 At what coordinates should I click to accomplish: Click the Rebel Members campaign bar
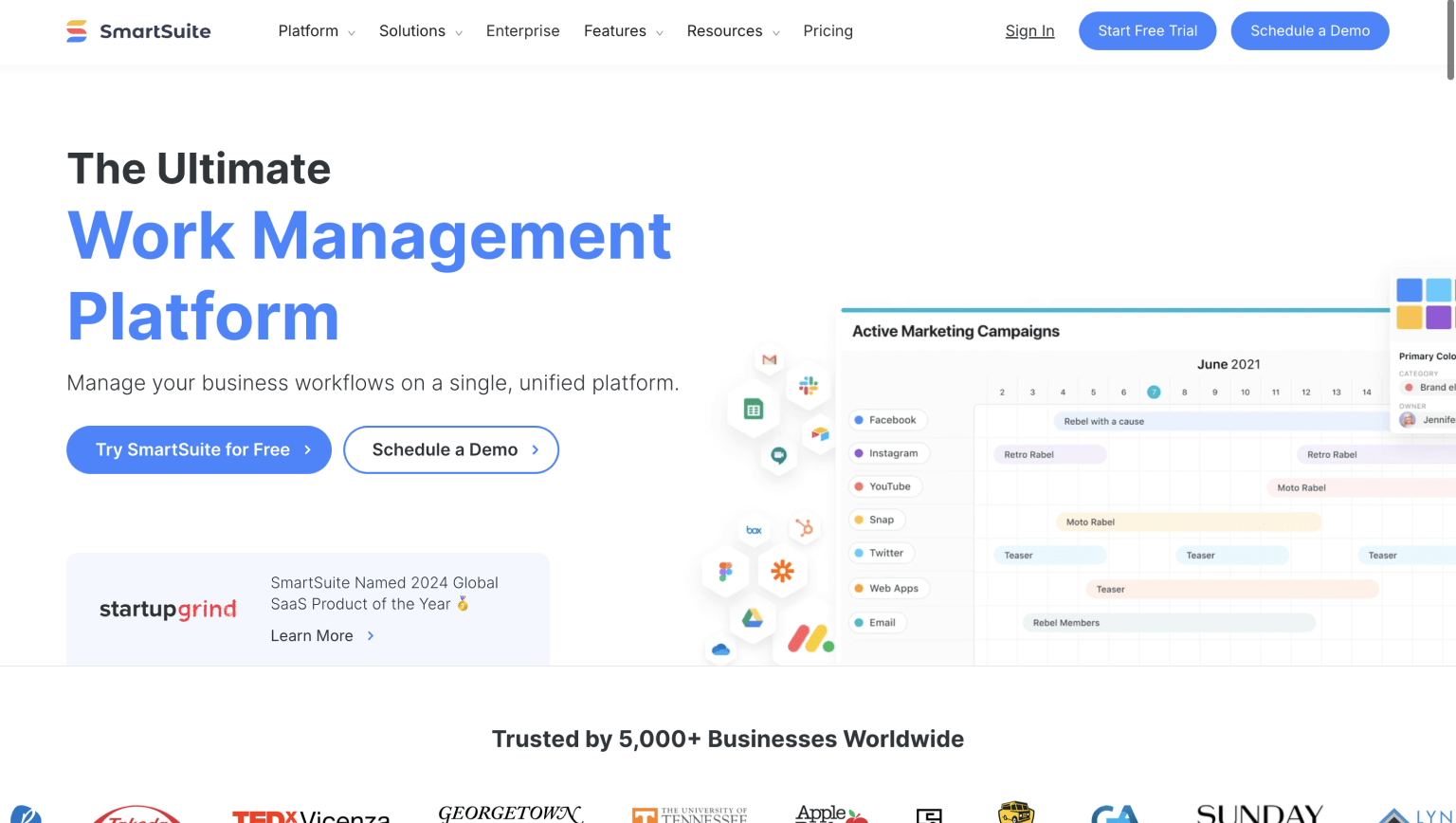click(1169, 623)
